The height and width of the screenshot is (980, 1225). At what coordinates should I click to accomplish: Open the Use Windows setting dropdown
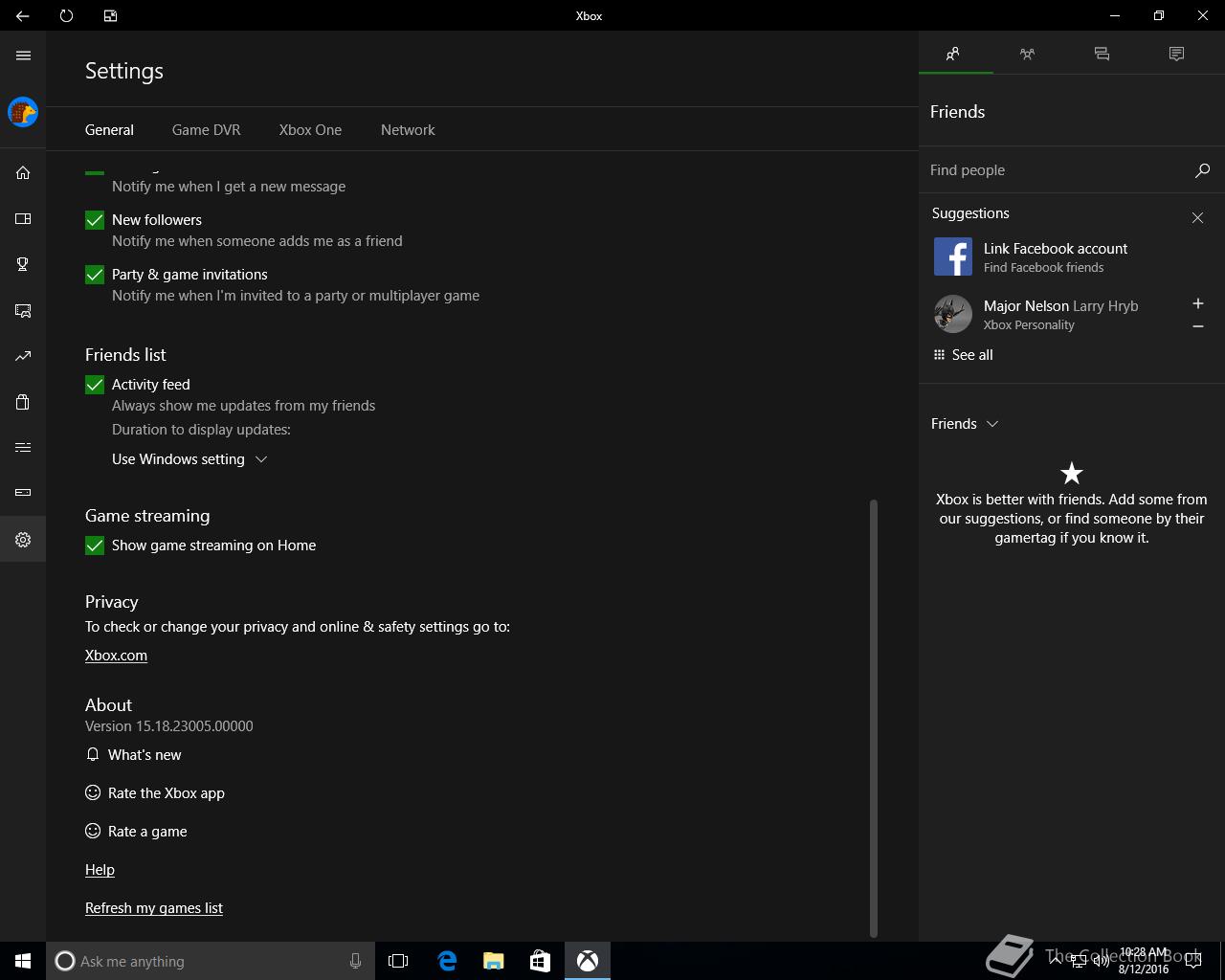[x=189, y=459]
